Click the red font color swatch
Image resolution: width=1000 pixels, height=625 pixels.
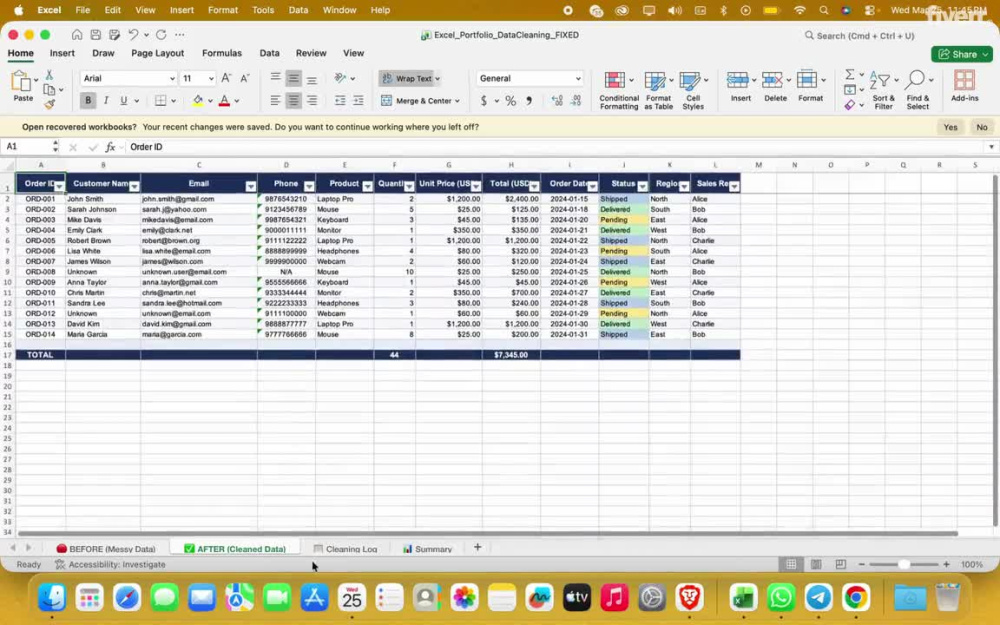[224, 101]
